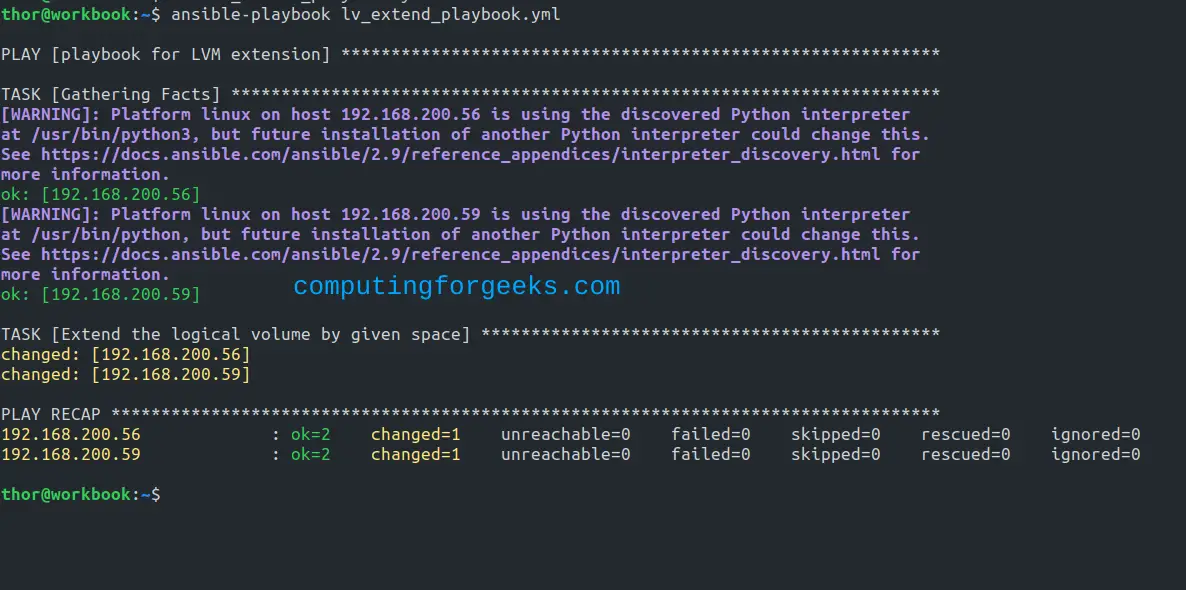
Task: Click failed=0 in the 192.168.200.56 recap row
Action: point(710,434)
